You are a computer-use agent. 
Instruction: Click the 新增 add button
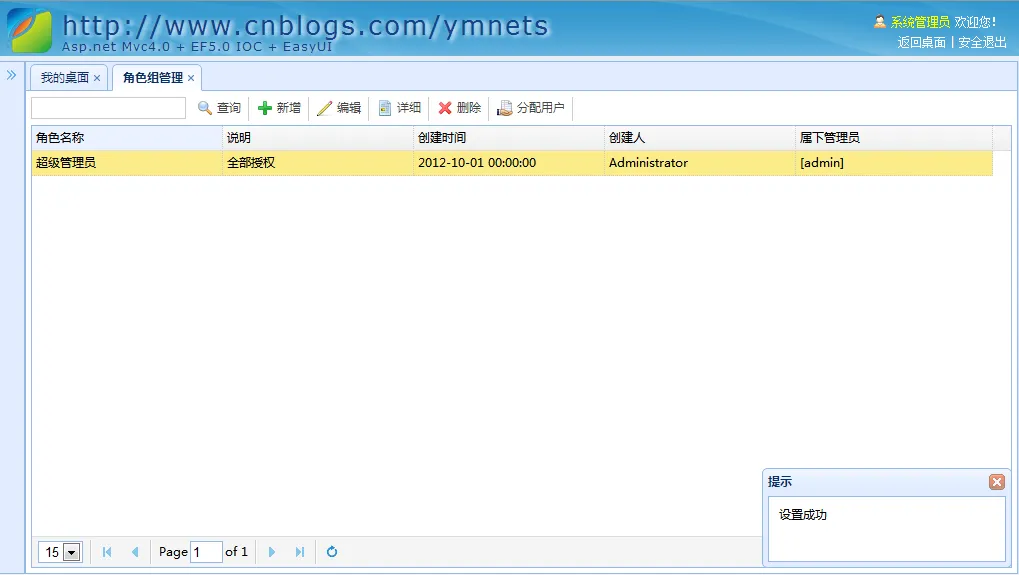click(279, 108)
